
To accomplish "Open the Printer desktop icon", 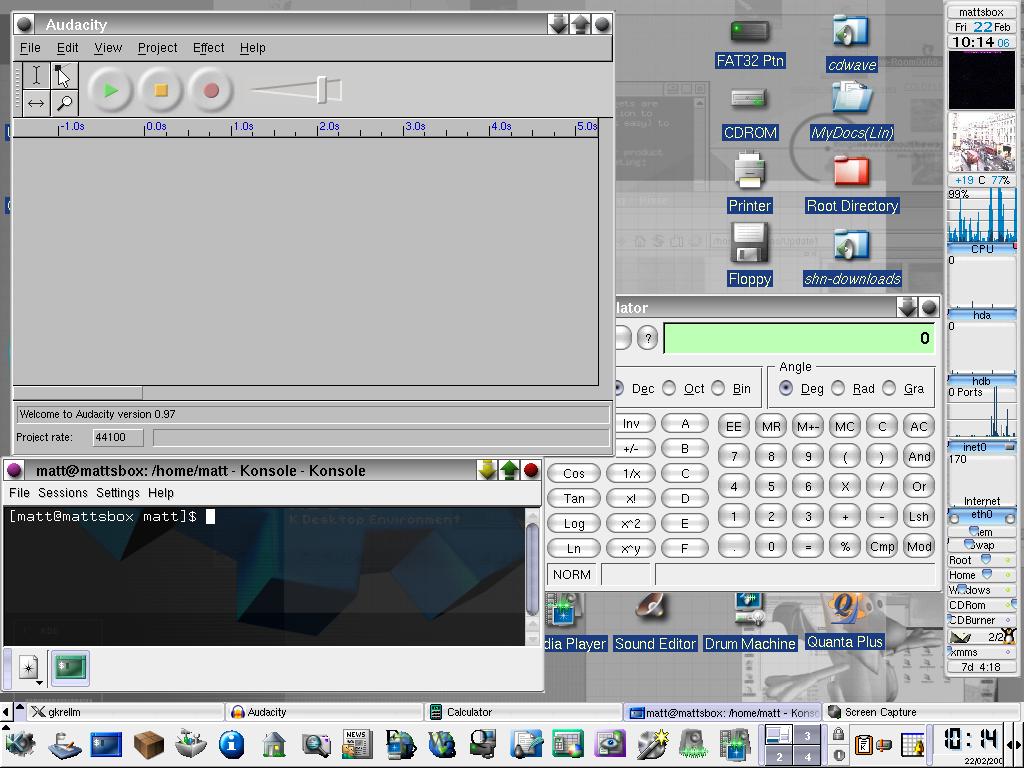I will click(750, 183).
